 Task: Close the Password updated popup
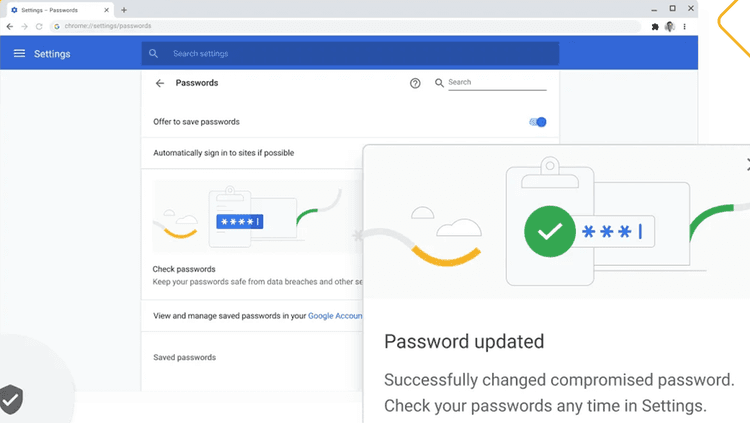[x=746, y=163]
